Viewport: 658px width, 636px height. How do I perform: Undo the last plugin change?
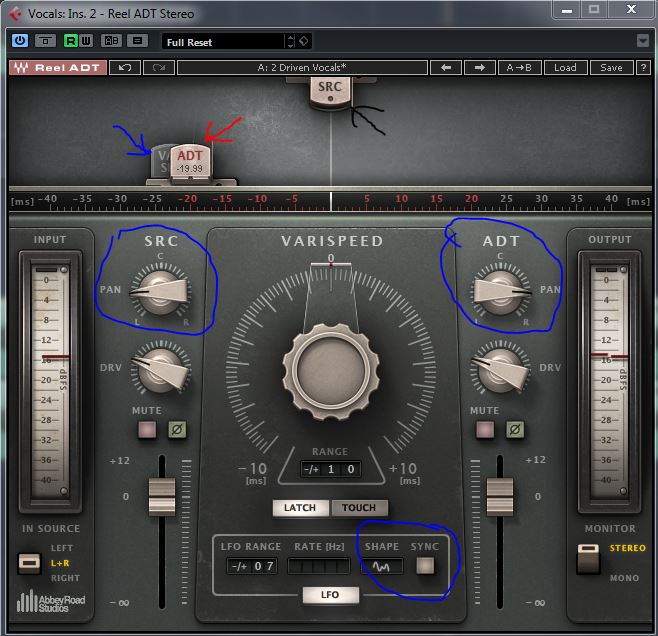pos(125,68)
